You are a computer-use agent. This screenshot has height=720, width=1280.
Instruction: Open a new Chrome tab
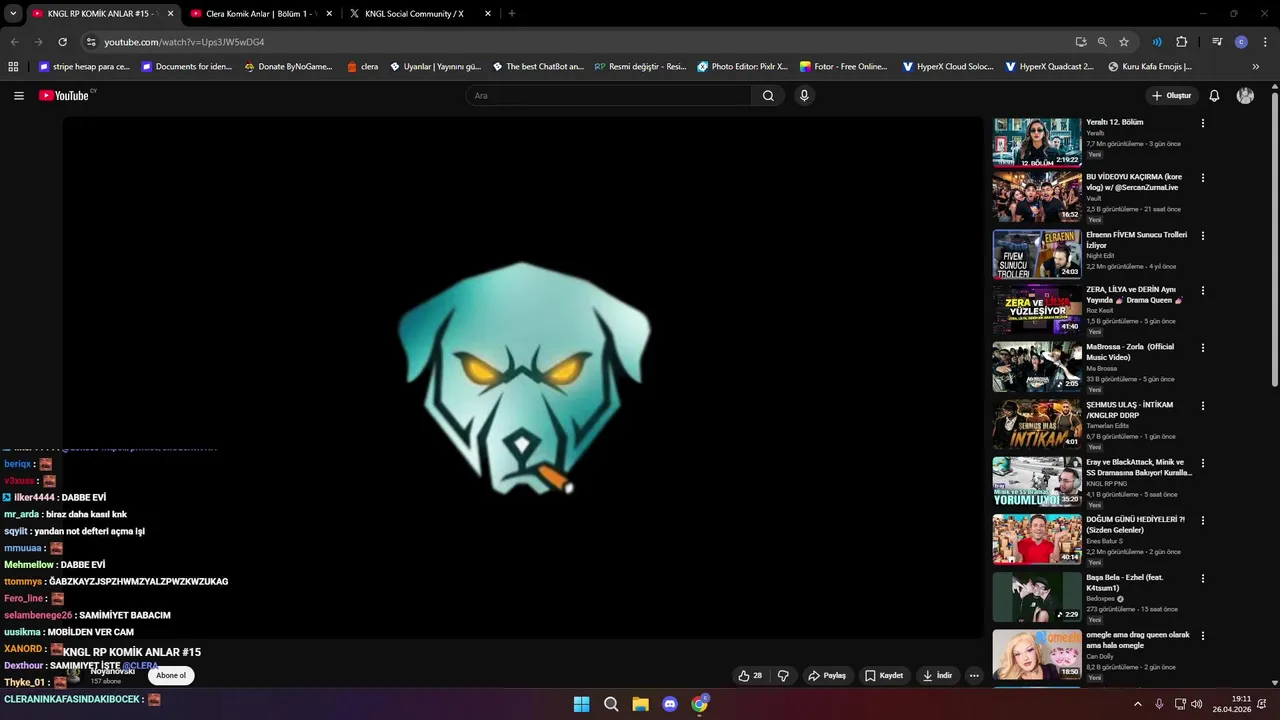click(512, 14)
